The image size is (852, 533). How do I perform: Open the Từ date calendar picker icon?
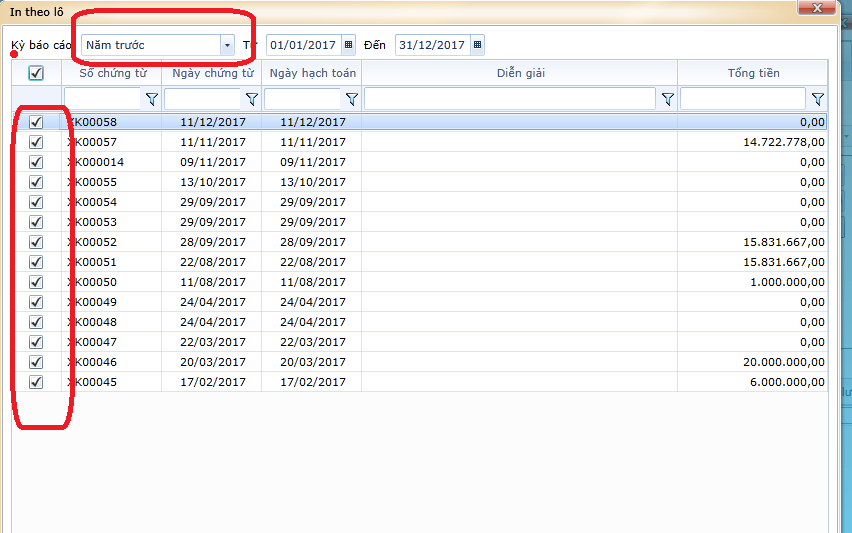click(x=349, y=45)
